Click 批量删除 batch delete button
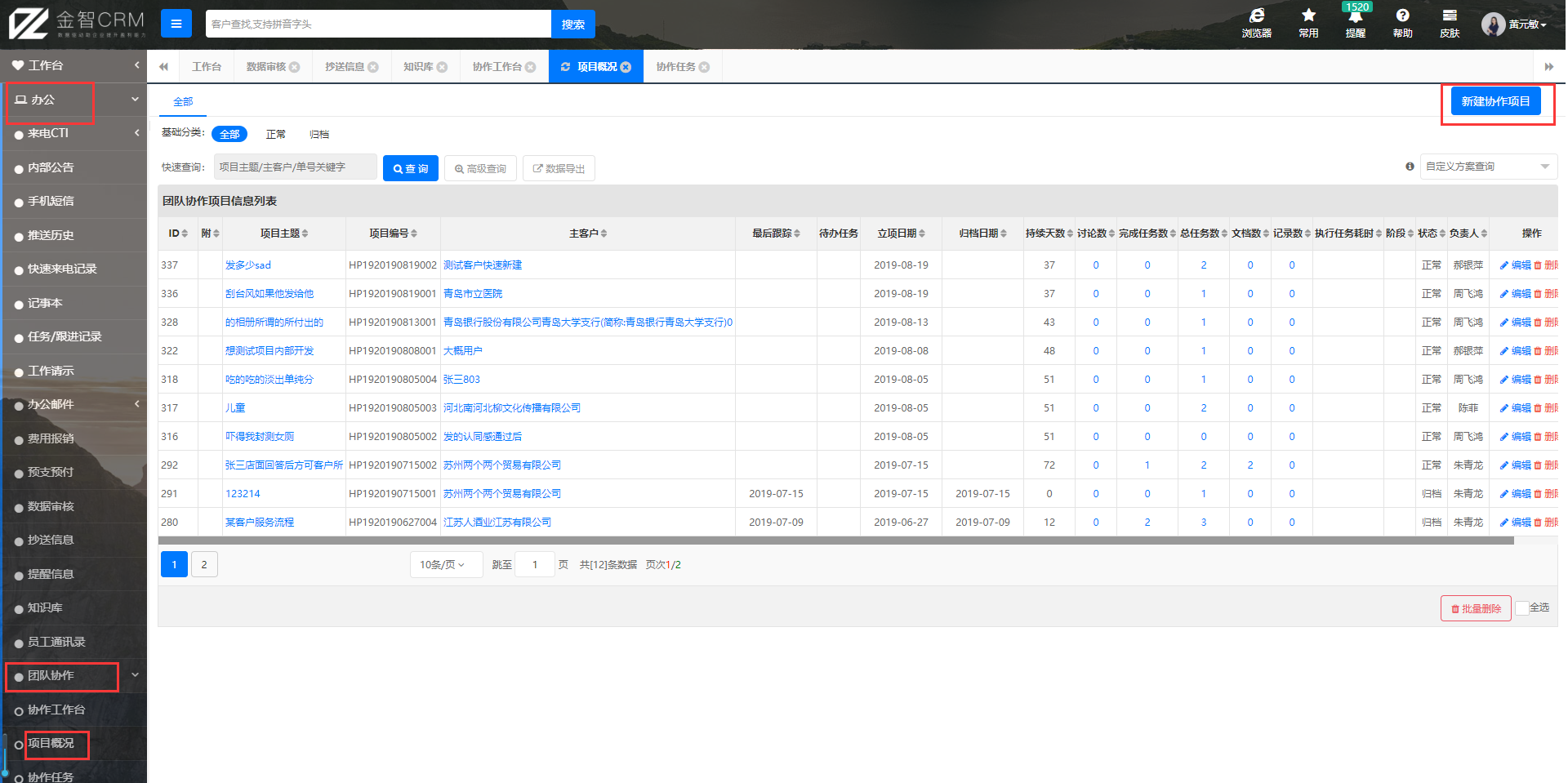This screenshot has width=1568, height=783. click(x=1477, y=608)
